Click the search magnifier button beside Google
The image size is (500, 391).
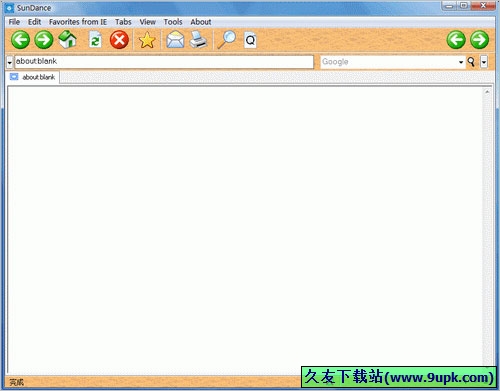pos(471,62)
